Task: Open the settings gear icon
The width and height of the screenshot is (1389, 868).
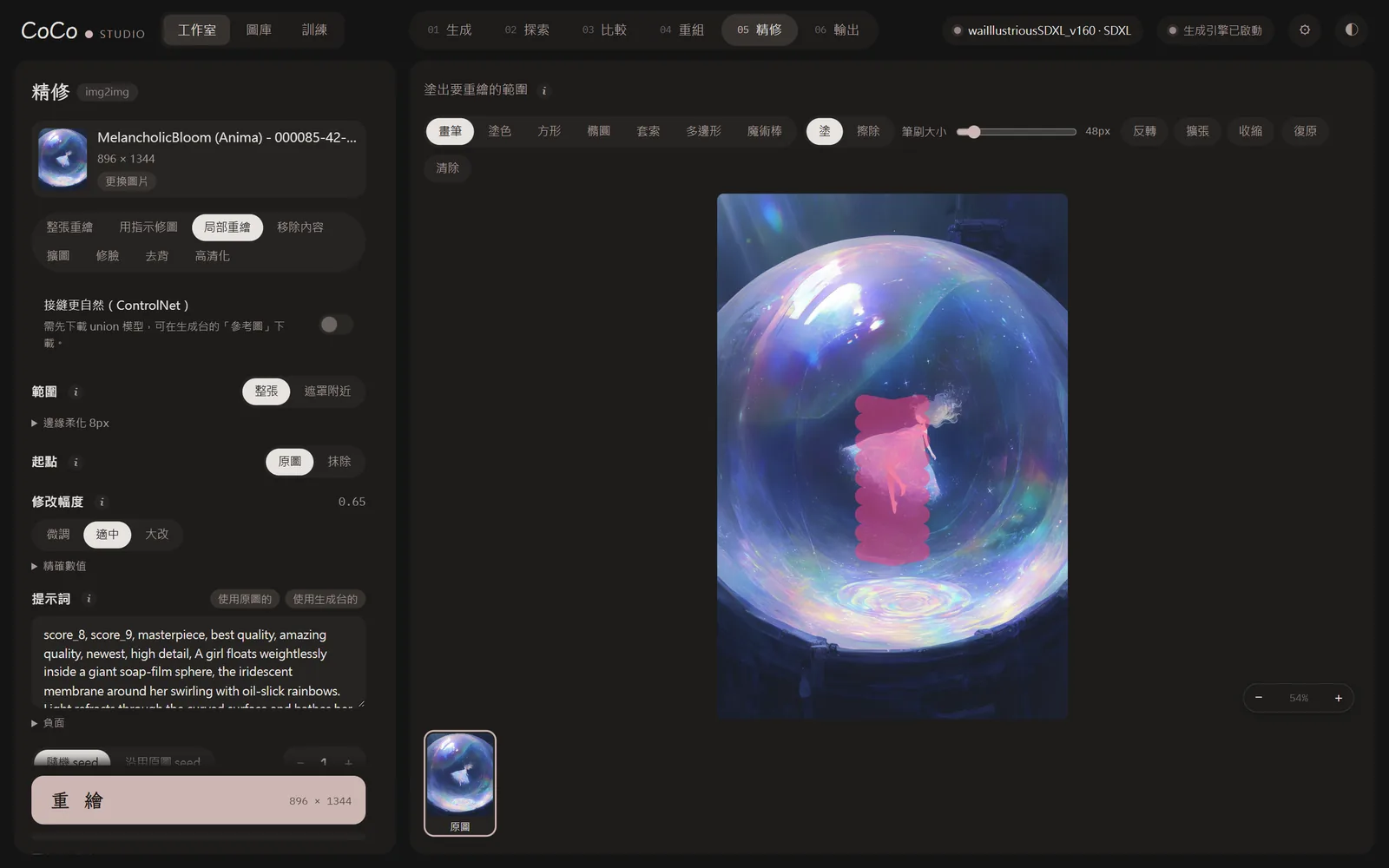Action: pyautogui.click(x=1305, y=30)
